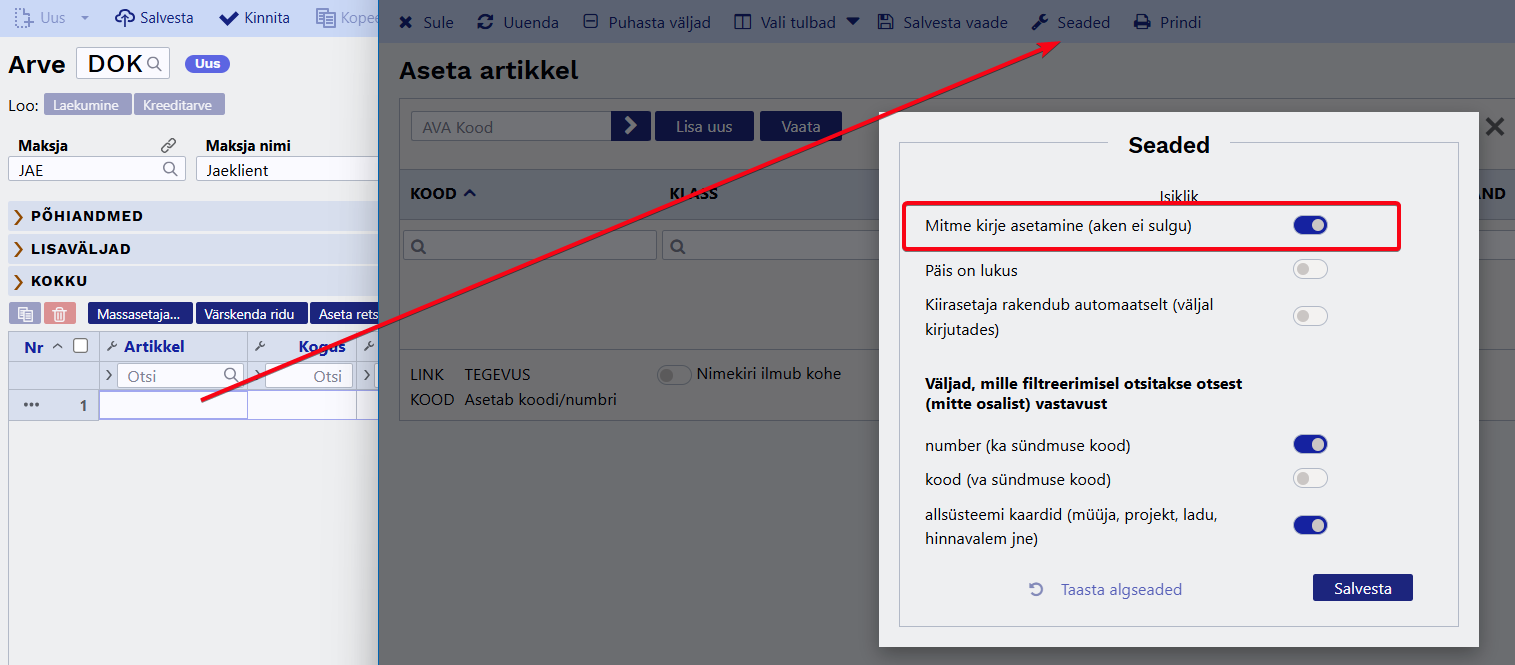Tick the select-all checkbox in Nr column

click(x=81, y=346)
